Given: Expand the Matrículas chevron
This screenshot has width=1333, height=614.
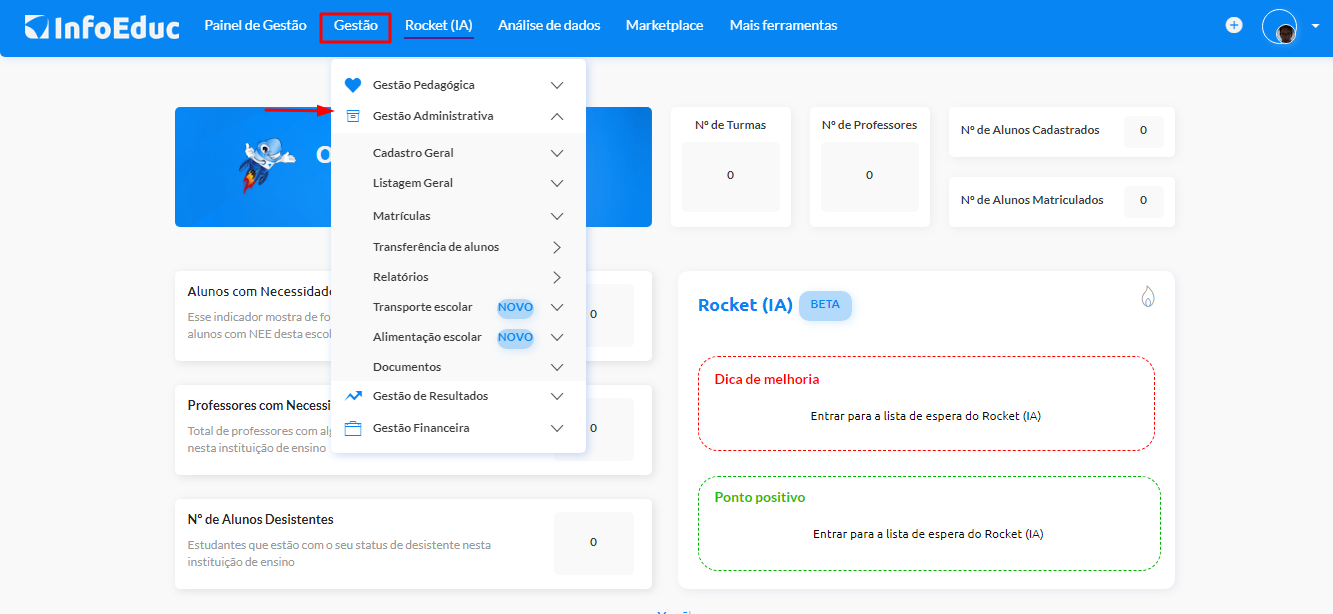Looking at the screenshot, I should tap(557, 216).
